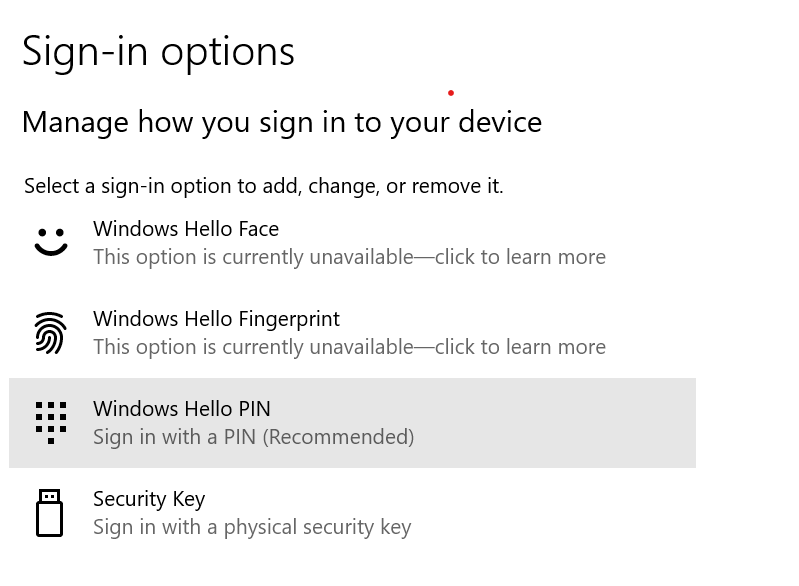Expand the Windows Hello Fingerprint option title

pyautogui.click(x=216, y=319)
